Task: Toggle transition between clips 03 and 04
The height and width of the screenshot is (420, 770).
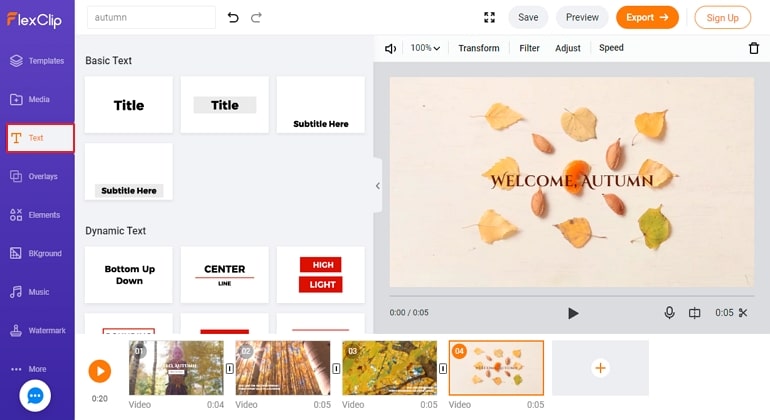Action: pos(442,368)
